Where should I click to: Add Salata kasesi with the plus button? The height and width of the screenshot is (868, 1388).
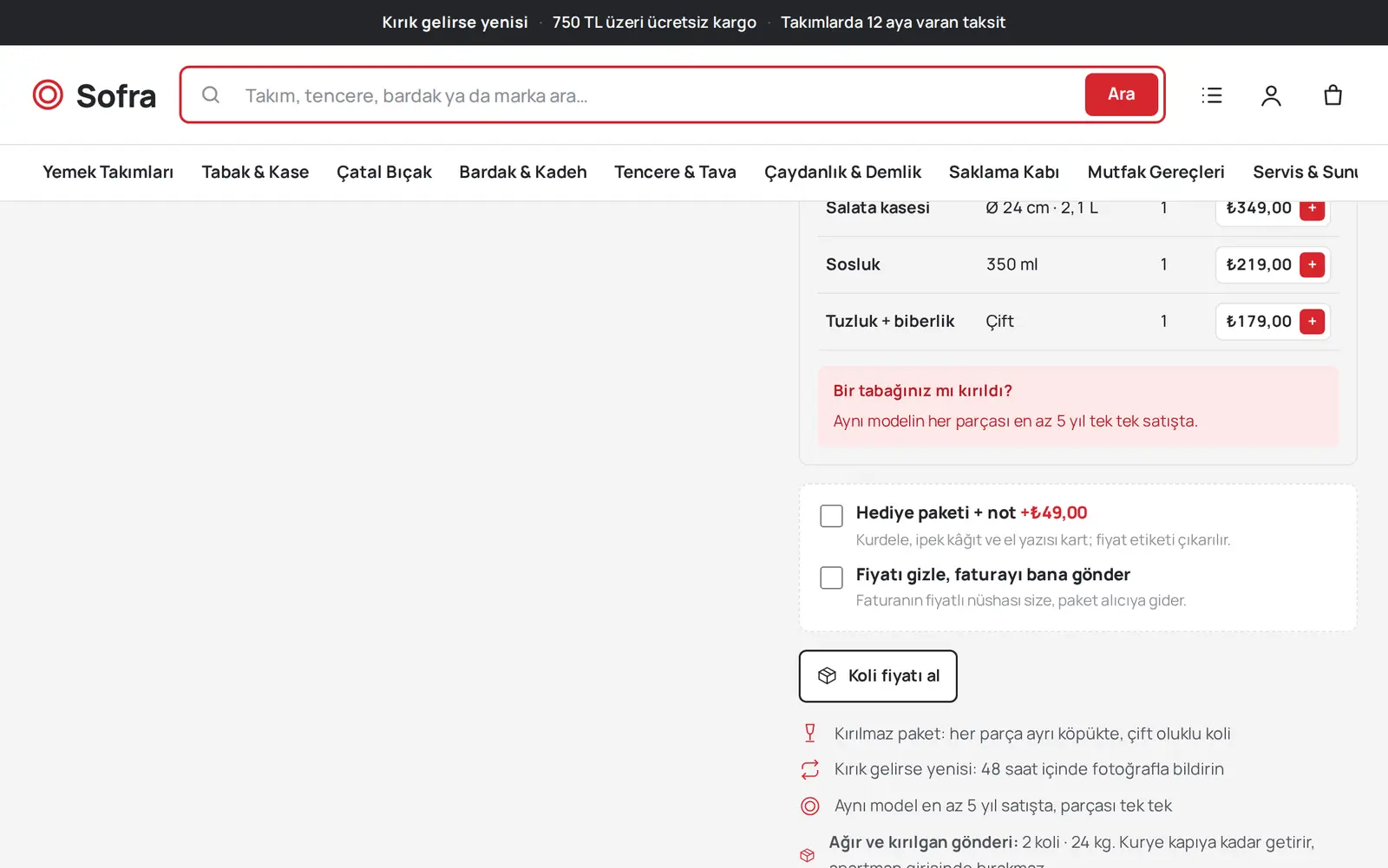click(1312, 210)
